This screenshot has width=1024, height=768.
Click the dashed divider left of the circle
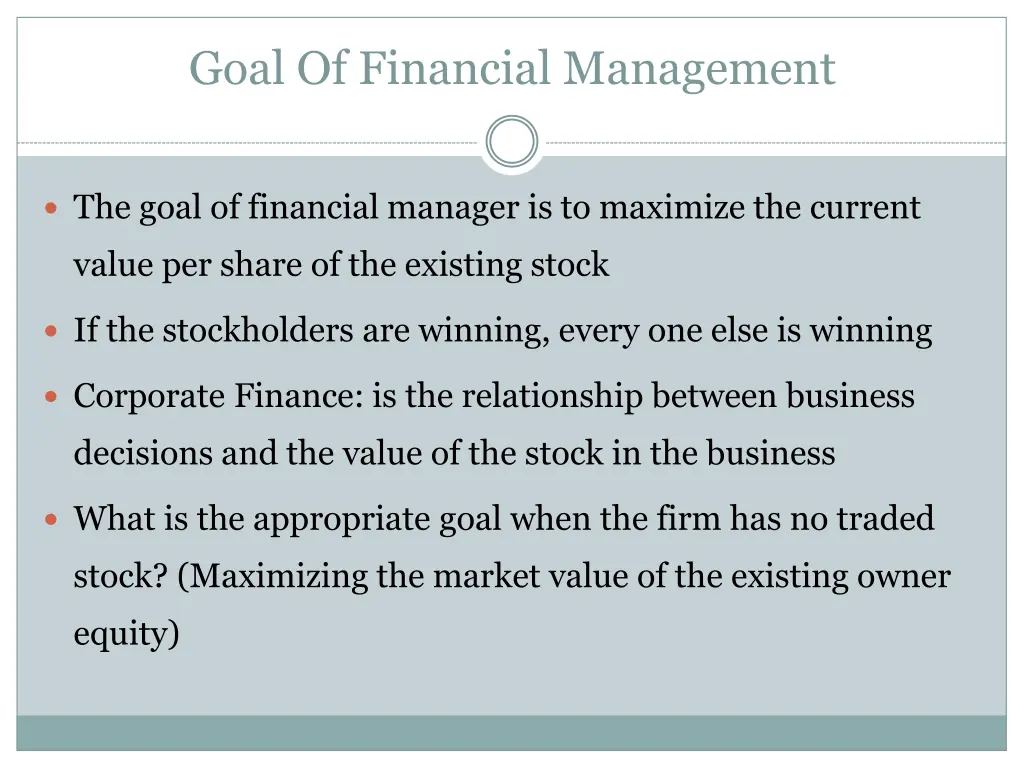point(250,143)
